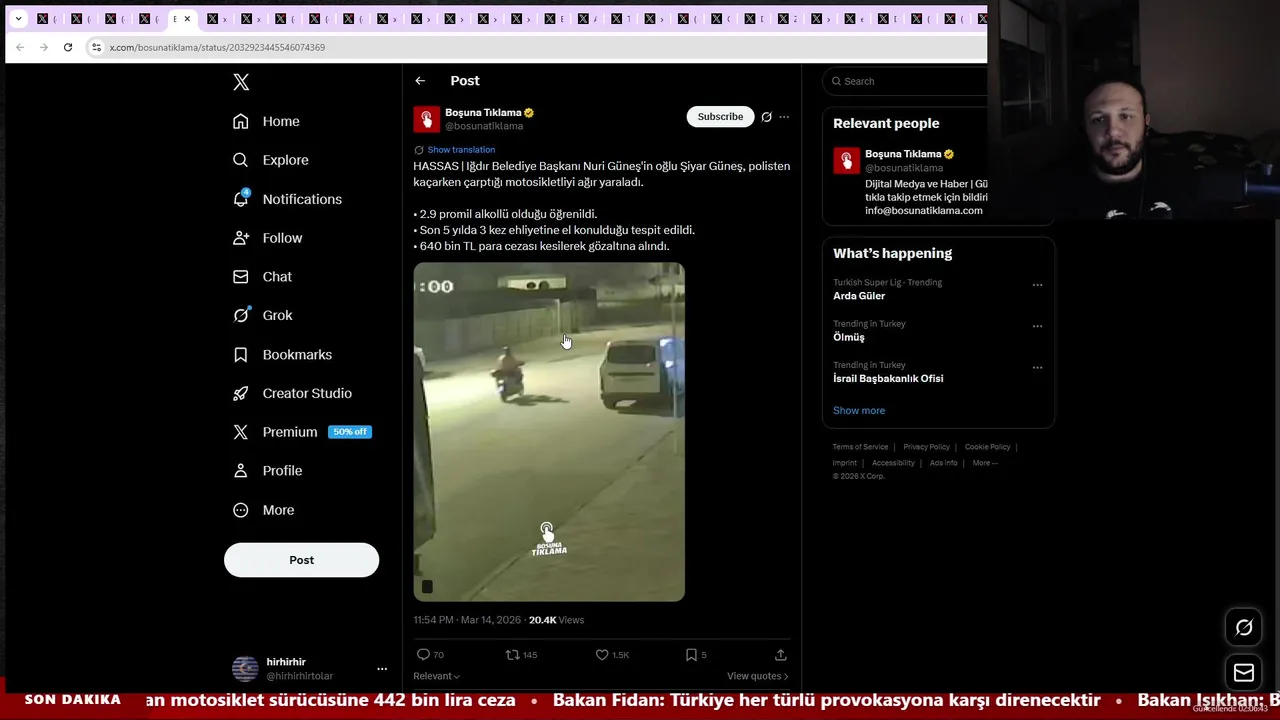Open Accessibility footer link
This screenshot has width=1280, height=720.
(x=893, y=463)
